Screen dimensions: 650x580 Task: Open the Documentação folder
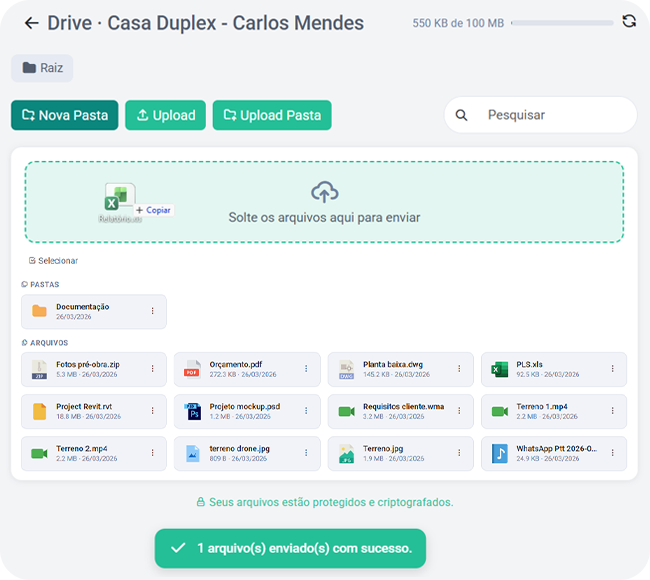pos(94,311)
